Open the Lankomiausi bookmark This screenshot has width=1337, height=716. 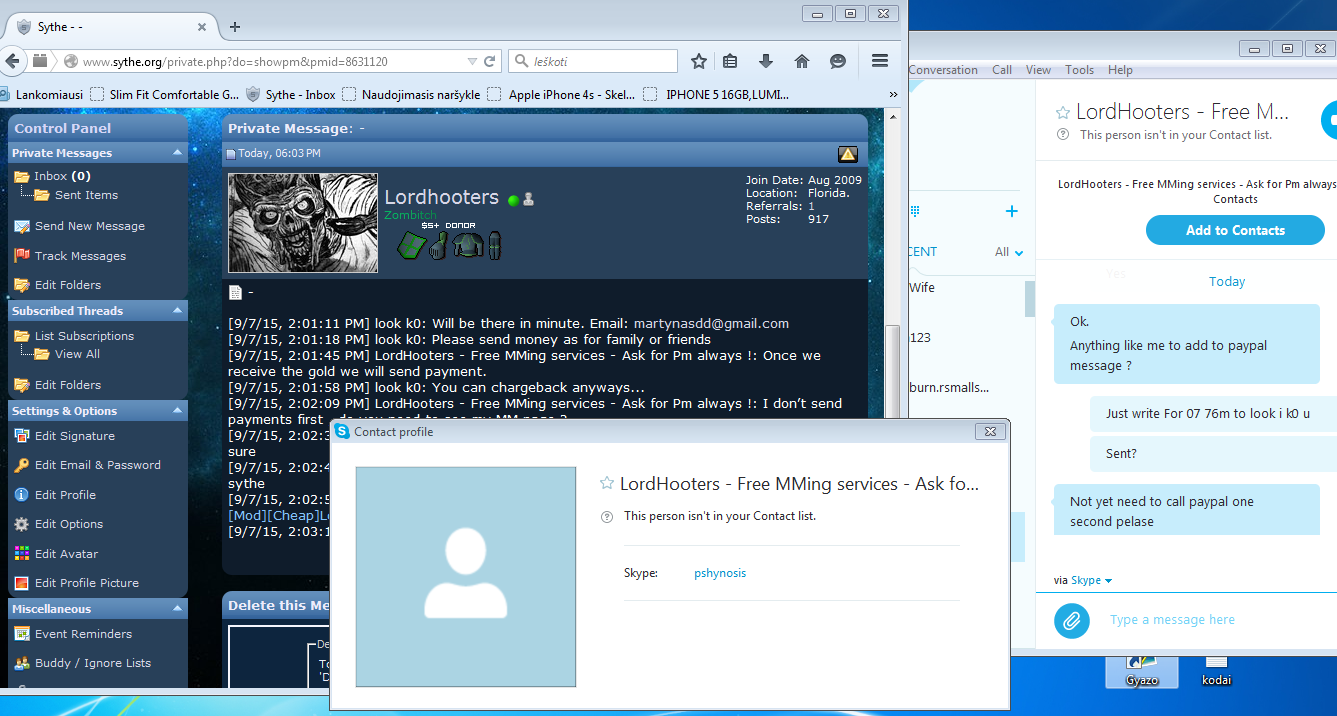(x=42, y=95)
